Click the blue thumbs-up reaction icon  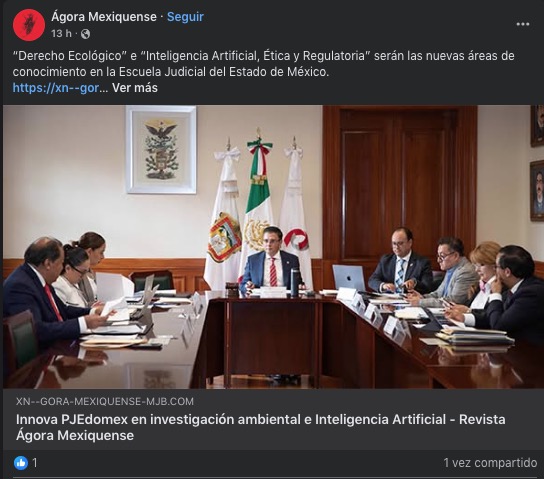21,463
